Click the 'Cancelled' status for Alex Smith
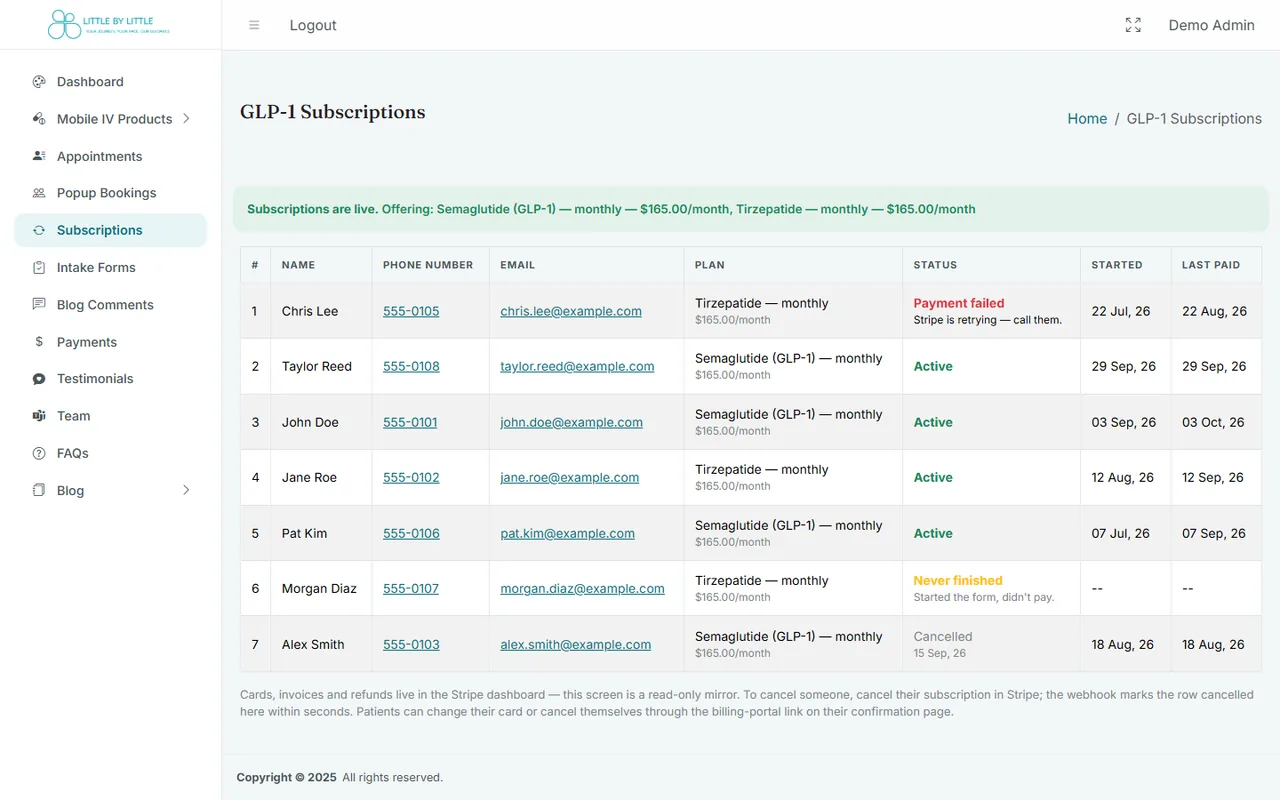 coord(943,636)
